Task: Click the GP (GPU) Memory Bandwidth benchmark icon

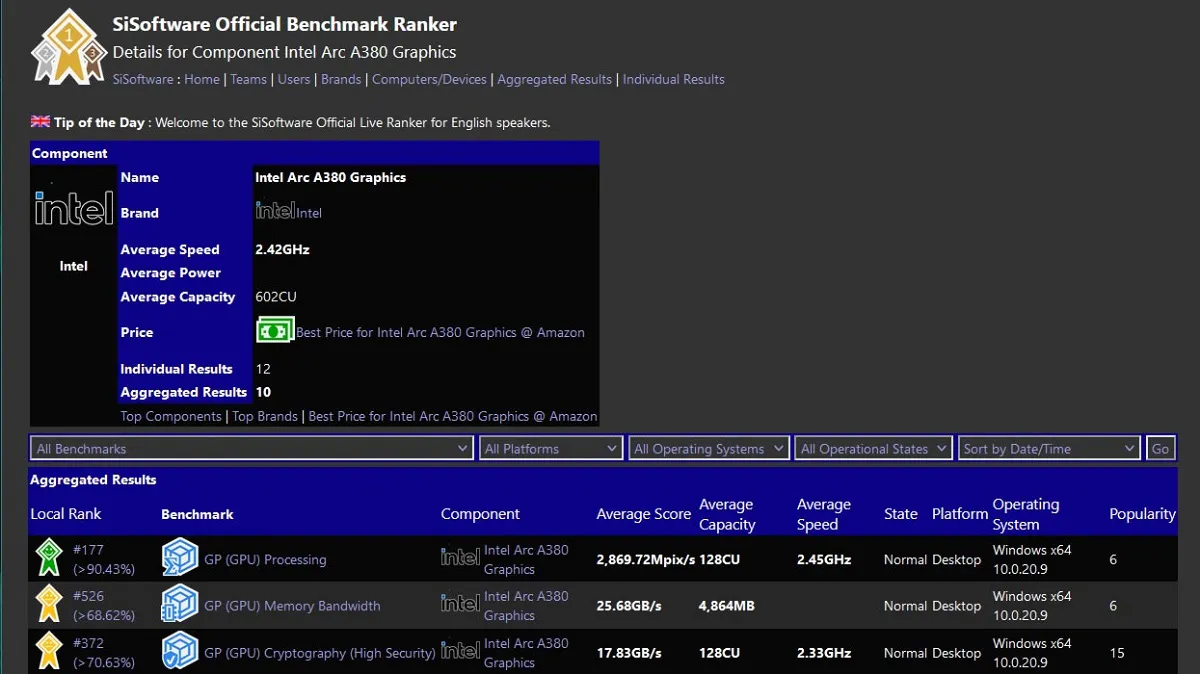Action: pos(180,605)
